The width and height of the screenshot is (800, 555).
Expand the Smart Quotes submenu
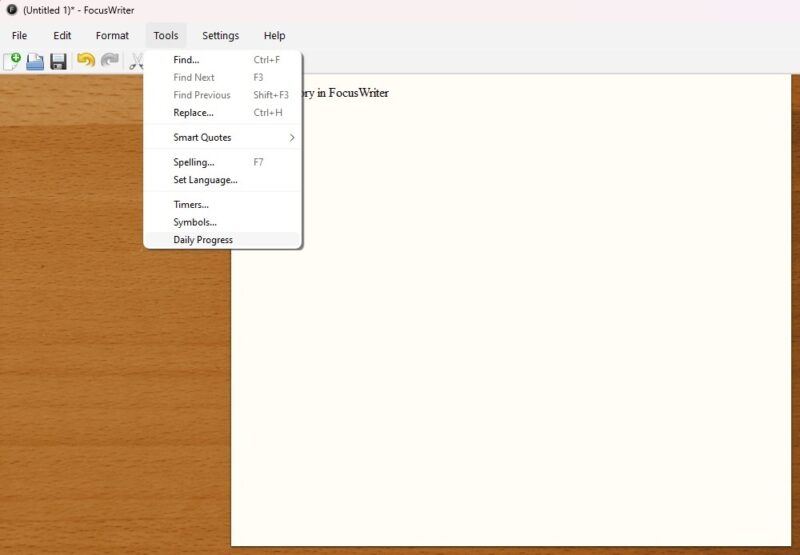(223, 137)
